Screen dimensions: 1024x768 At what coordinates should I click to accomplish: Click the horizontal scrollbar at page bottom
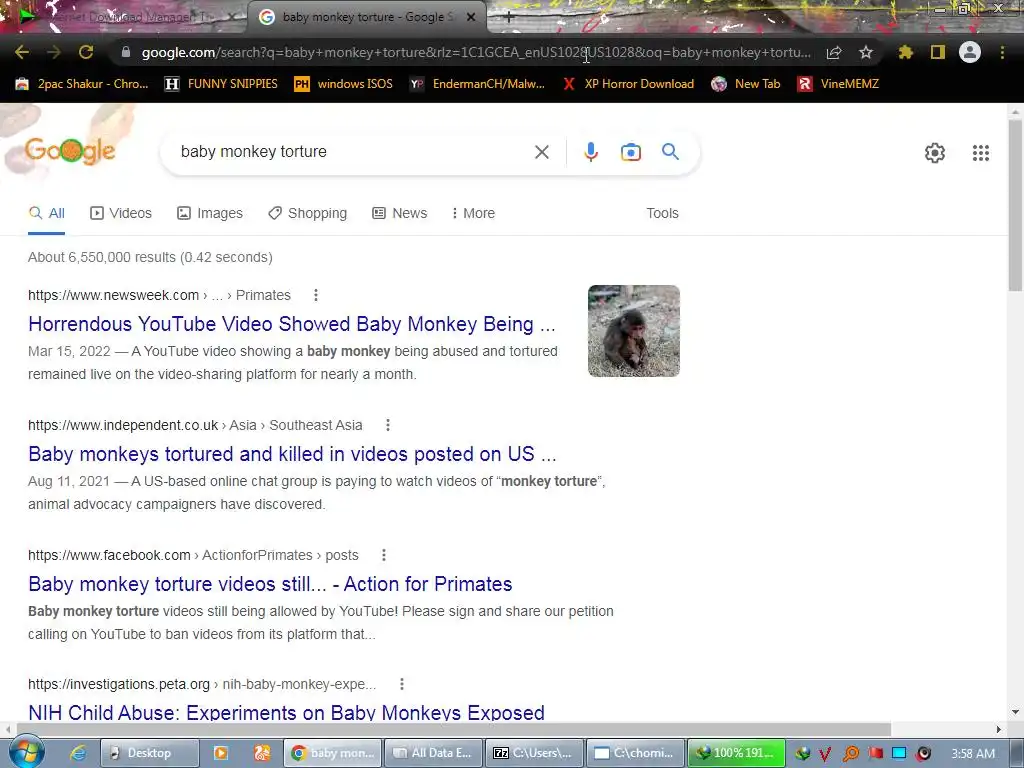coord(454,729)
